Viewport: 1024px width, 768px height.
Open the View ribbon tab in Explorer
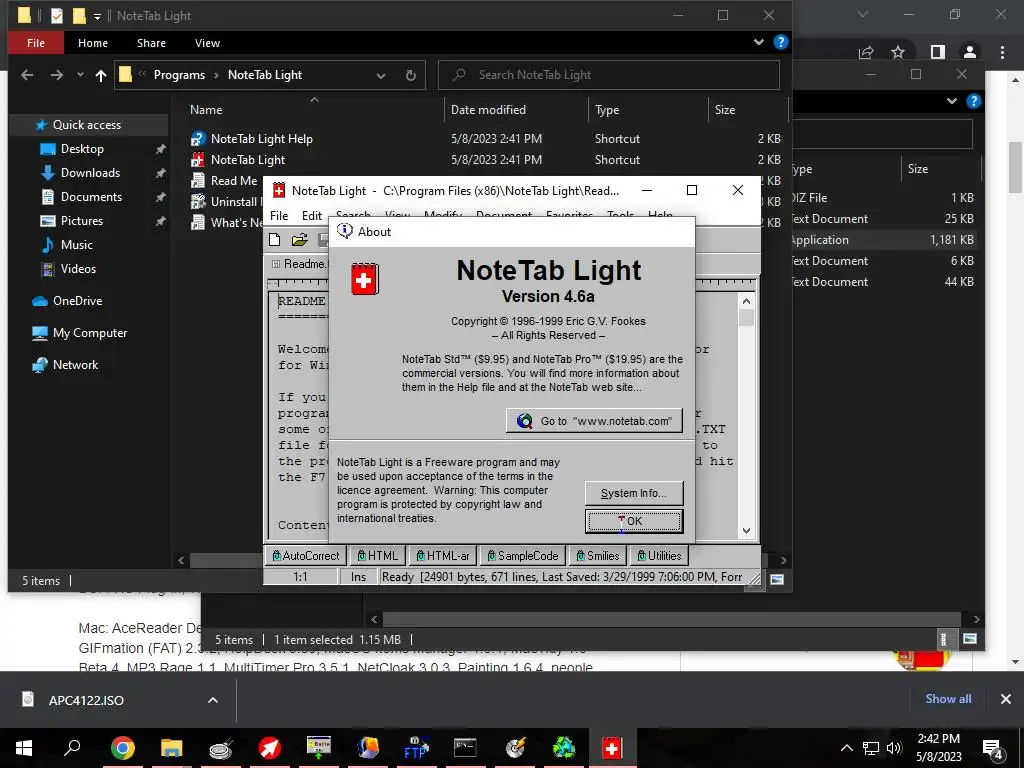pos(207,43)
